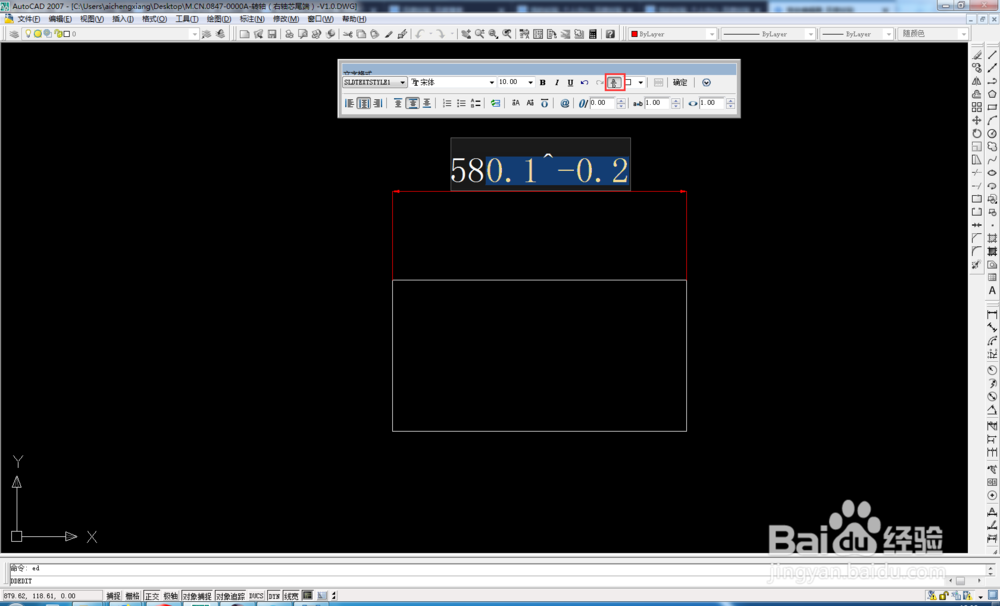Click the 确定 button to confirm text
The width and height of the screenshot is (1000, 606).
click(680, 82)
